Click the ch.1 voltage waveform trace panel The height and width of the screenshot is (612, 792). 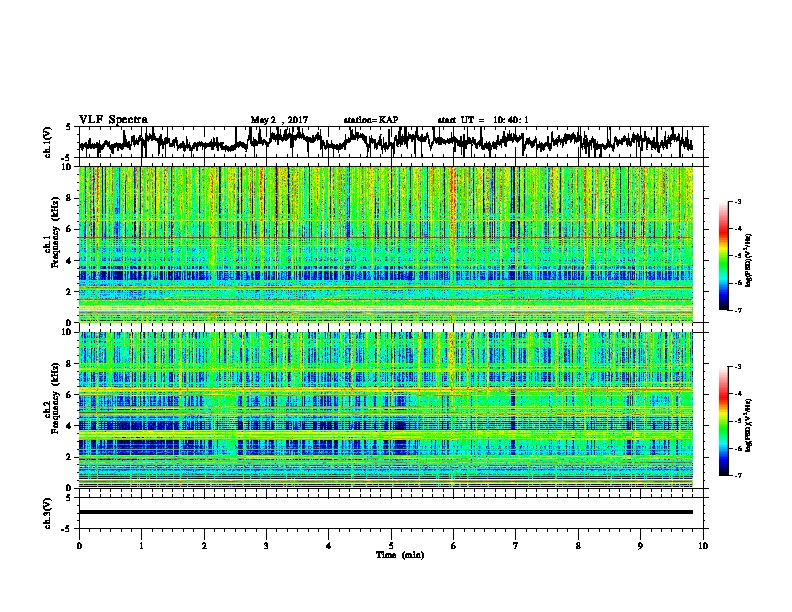pyautogui.click(x=393, y=142)
